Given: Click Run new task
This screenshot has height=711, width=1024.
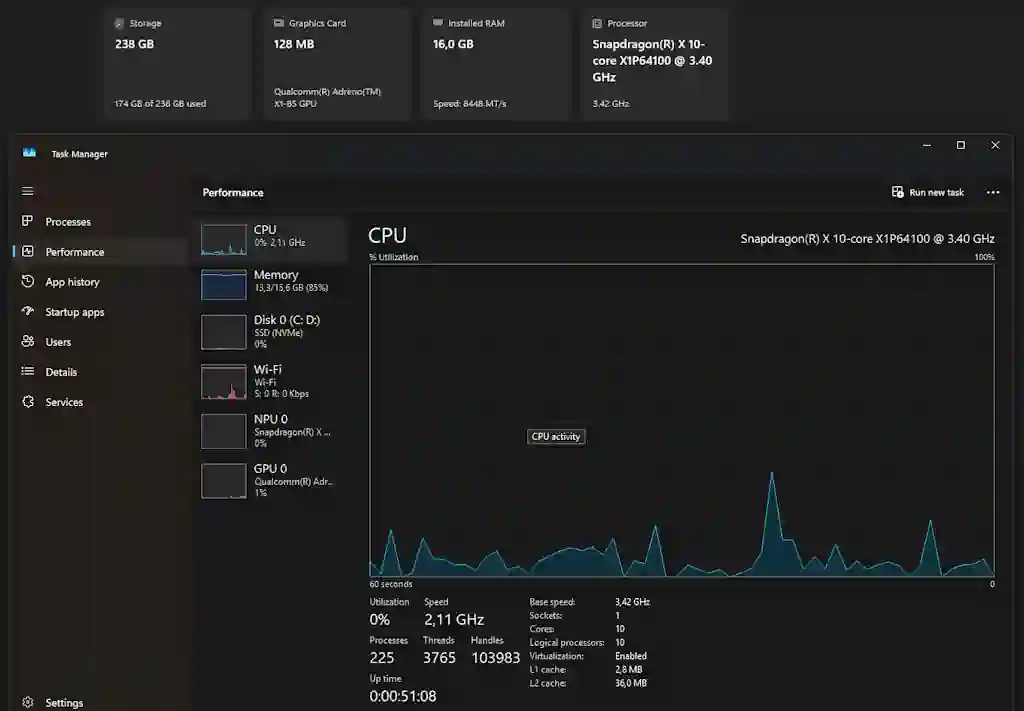Looking at the screenshot, I should coord(928,192).
